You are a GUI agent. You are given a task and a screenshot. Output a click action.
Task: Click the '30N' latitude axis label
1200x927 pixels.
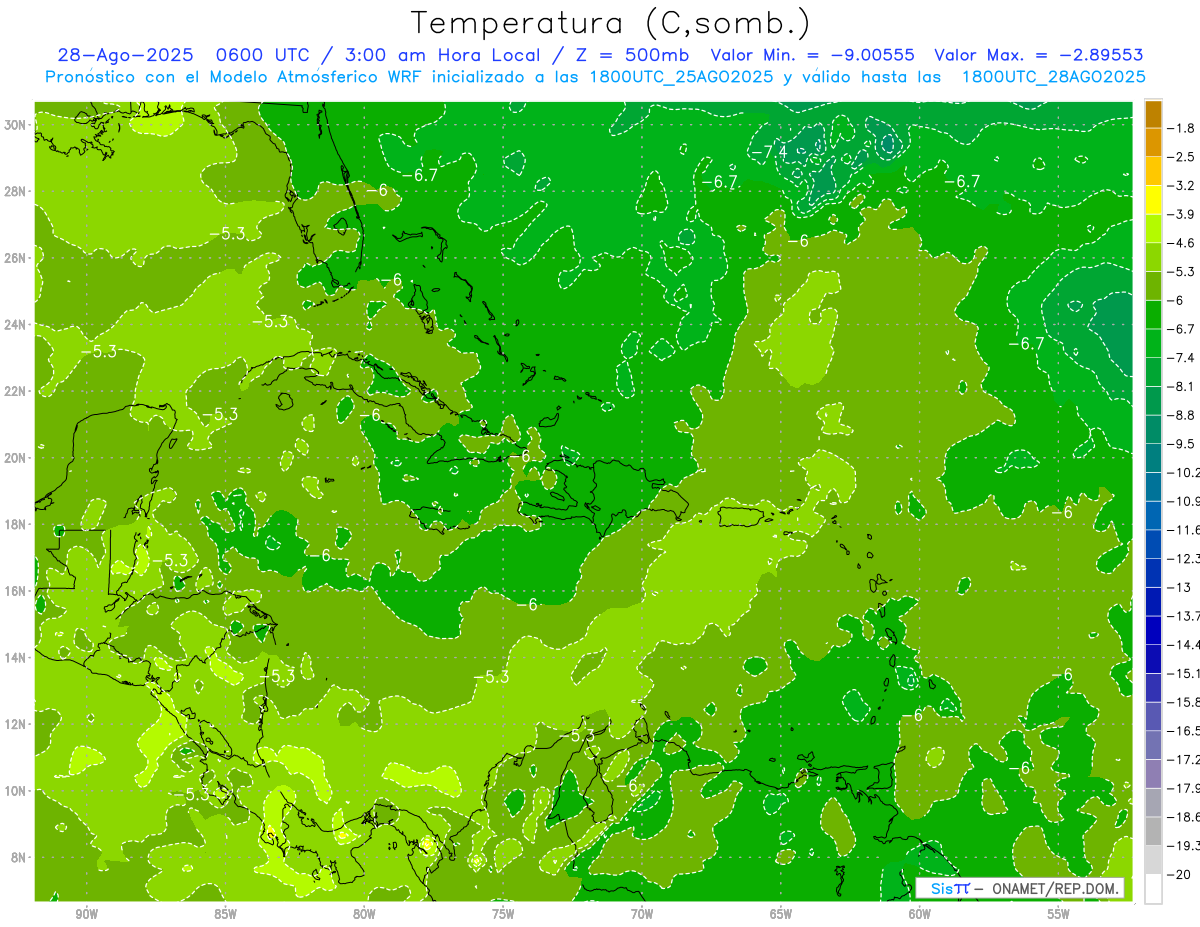click(14, 124)
